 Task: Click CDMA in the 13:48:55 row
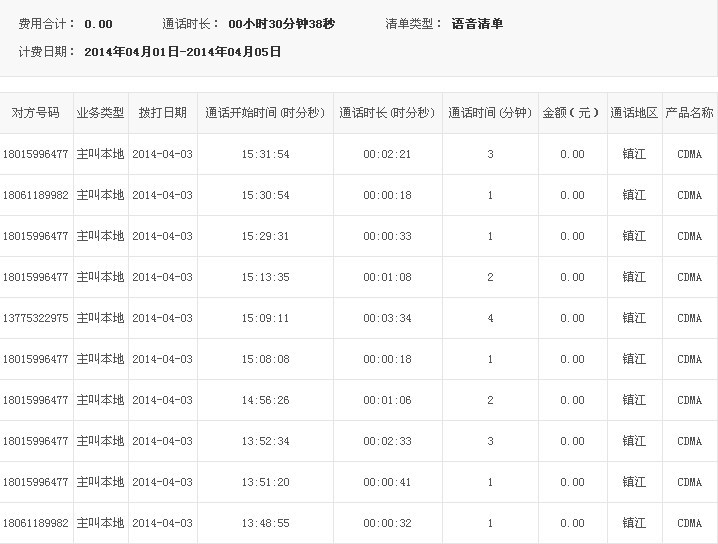coord(690,523)
